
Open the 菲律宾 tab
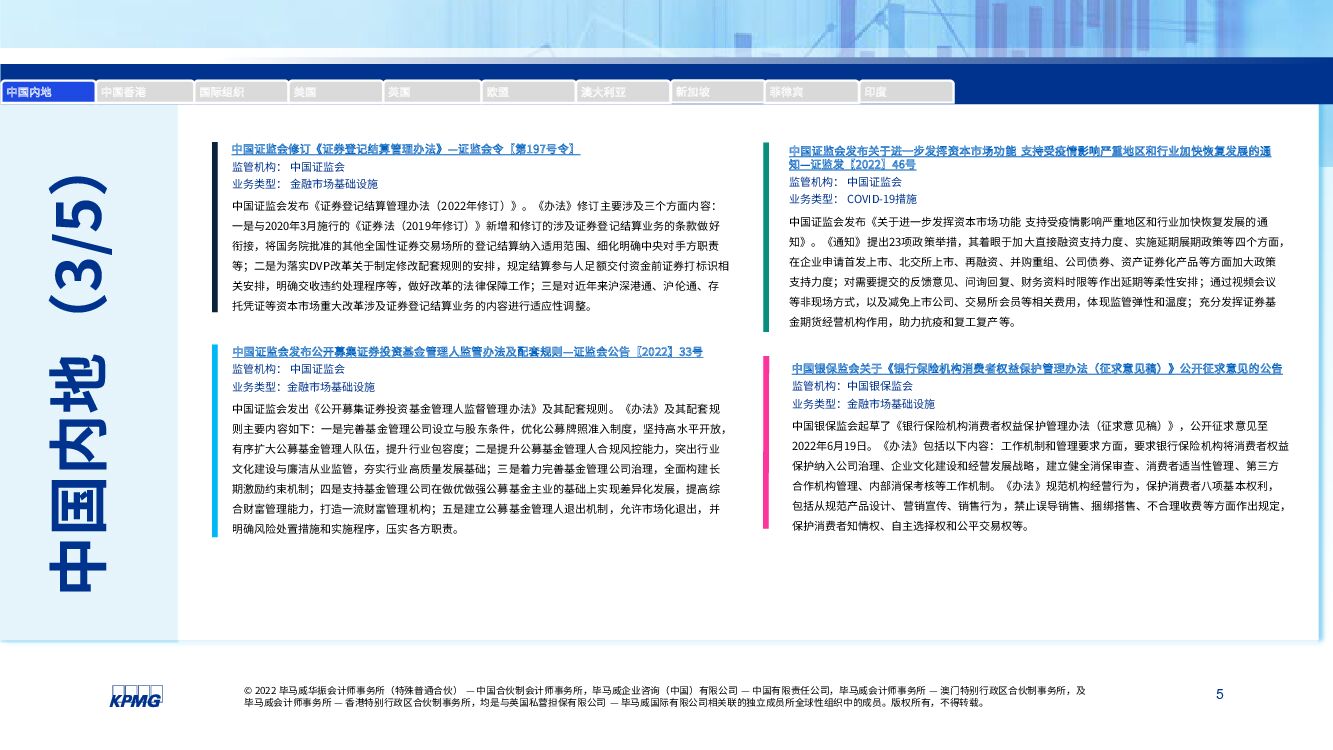[812, 91]
